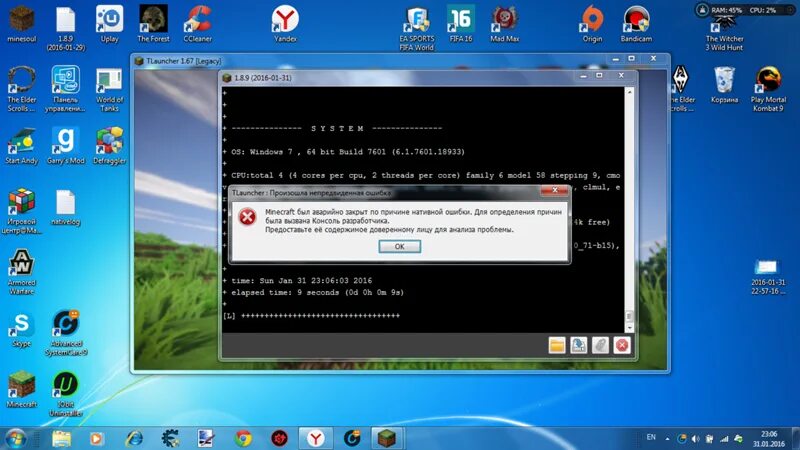Select the Bandicam desktop shortcut
Screen dimensions: 800x450
click(x=636, y=24)
